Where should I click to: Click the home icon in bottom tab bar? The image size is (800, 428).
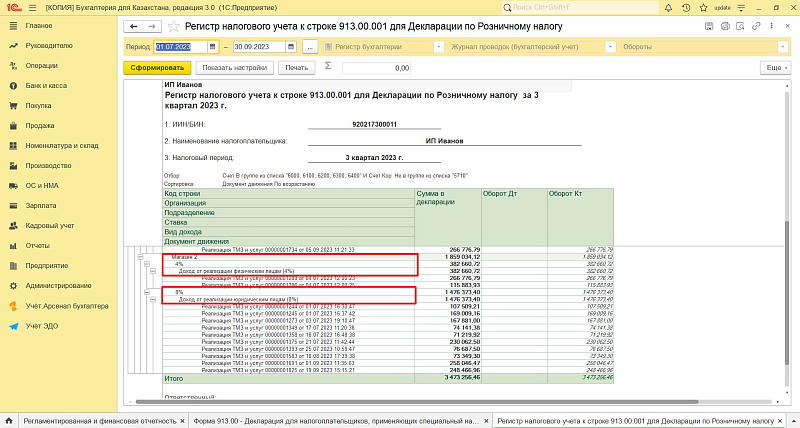point(9,420)
